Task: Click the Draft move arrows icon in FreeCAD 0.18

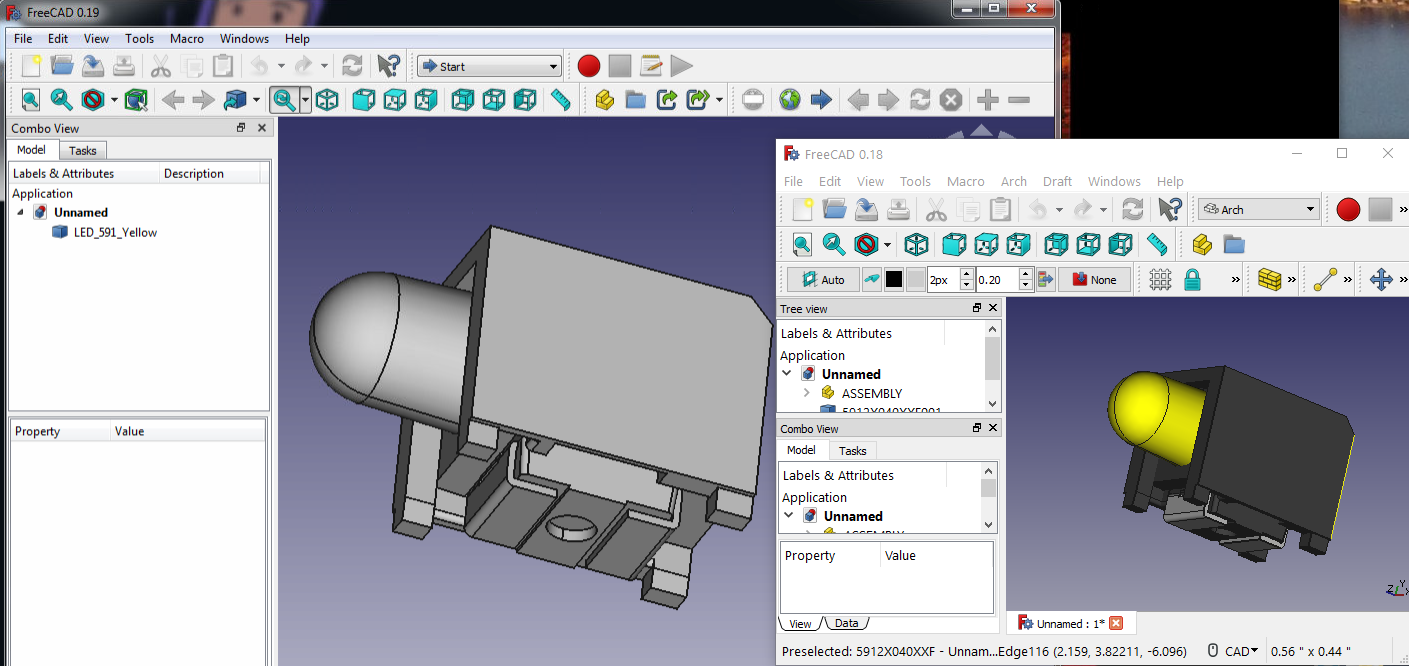Action: click(x=1381, y=280)
